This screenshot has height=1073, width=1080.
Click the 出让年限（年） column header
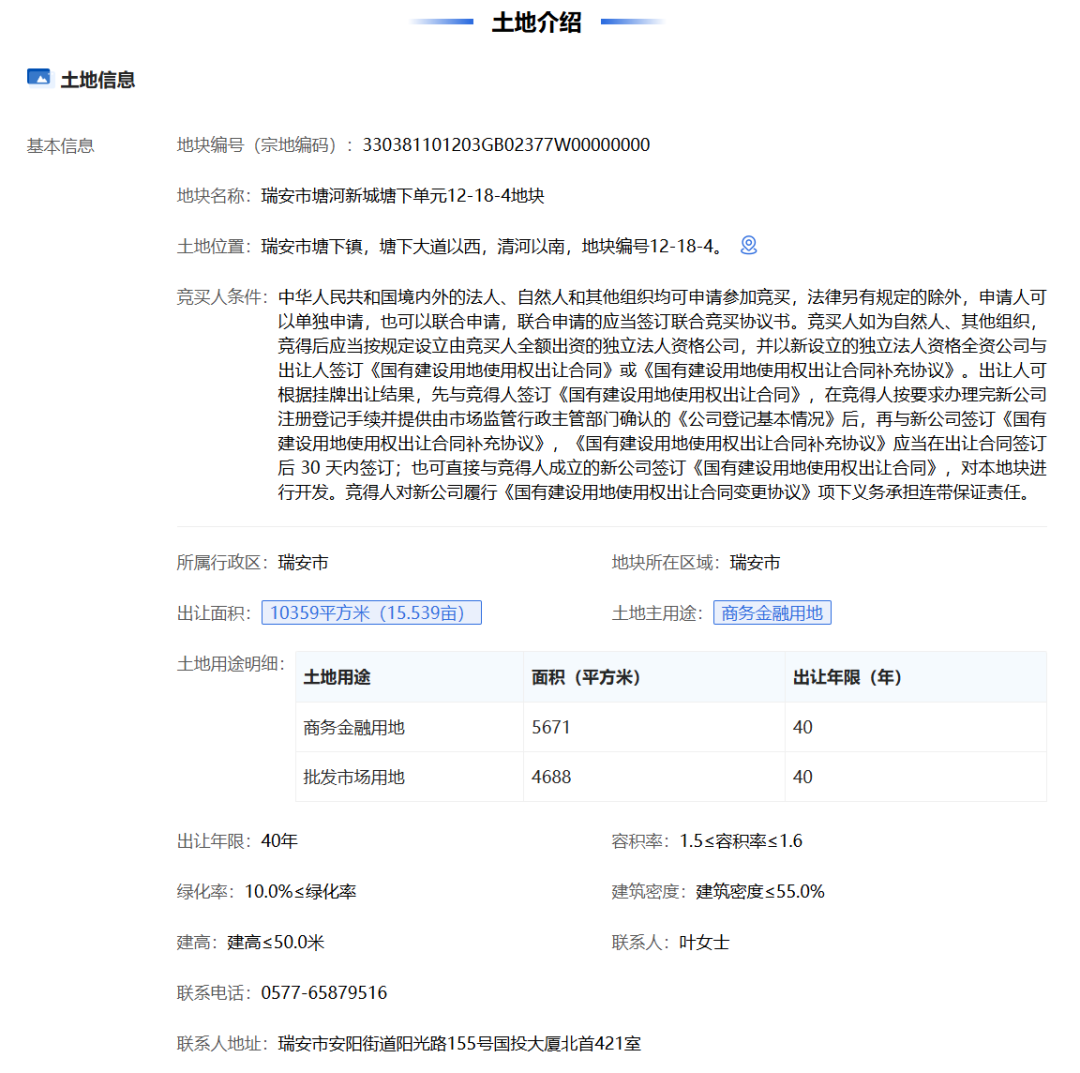(x=847, y=678)
